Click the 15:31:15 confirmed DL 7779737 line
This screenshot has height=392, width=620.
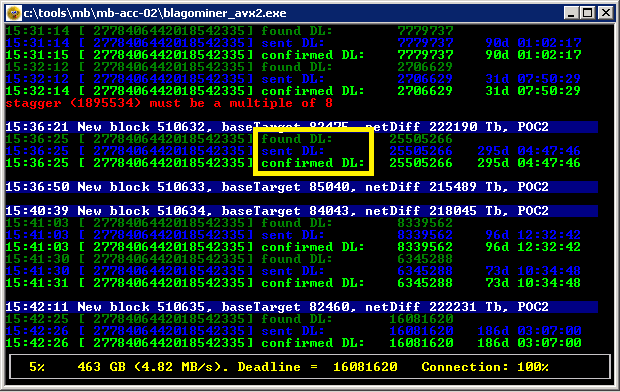pyautogui.click(x=293, y=55)
